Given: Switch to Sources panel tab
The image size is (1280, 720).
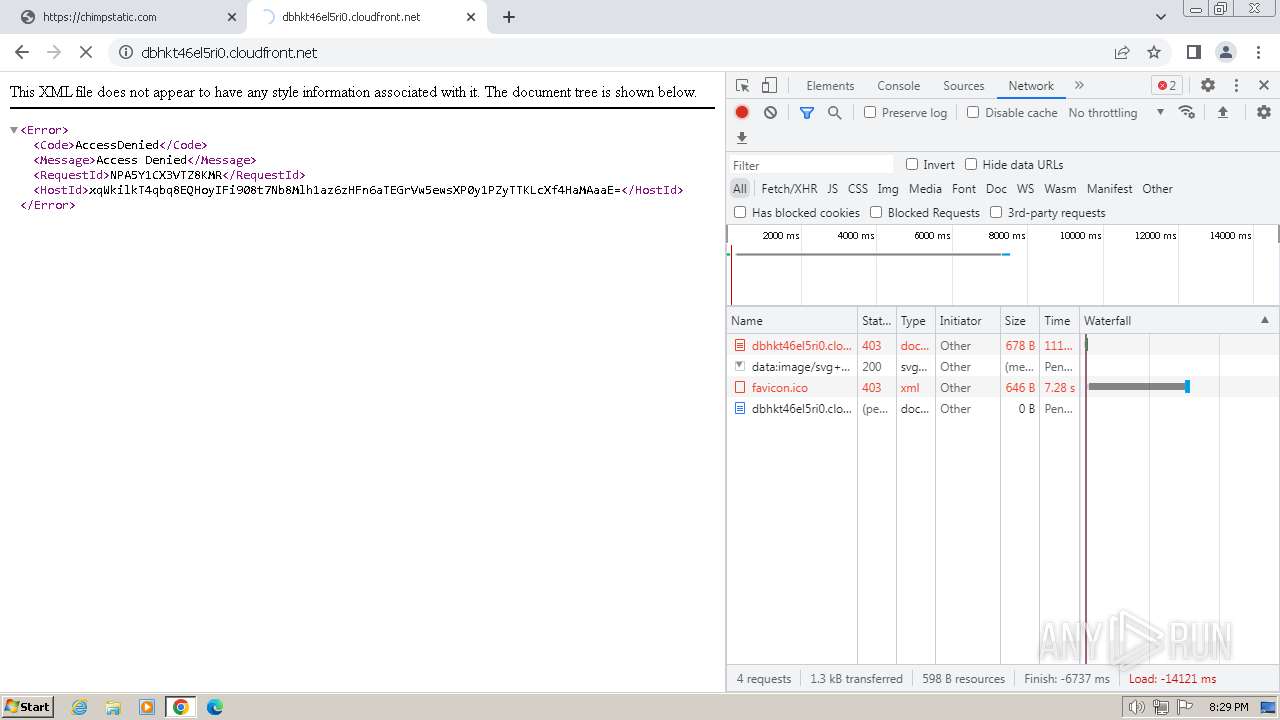Looking at the screenshot, I should click(x=964, y=85).
